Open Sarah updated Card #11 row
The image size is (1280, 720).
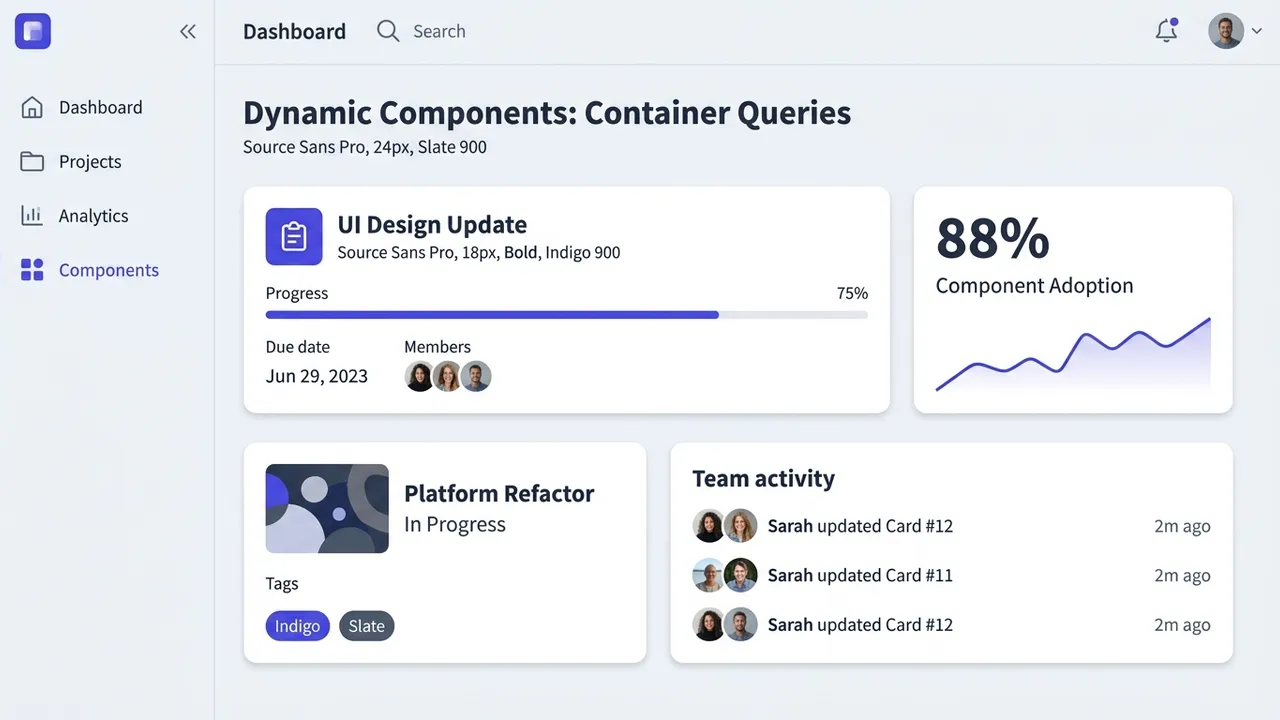pos(951,575)
